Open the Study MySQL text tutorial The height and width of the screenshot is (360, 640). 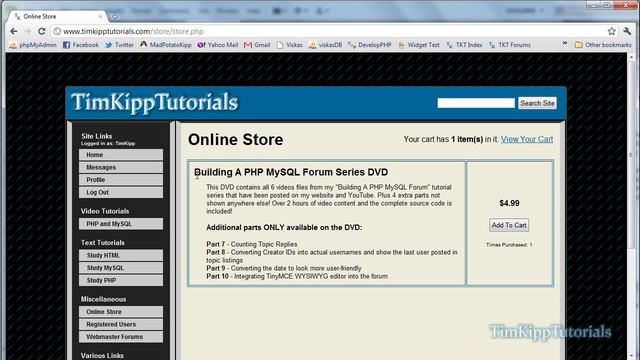pyautogui.click(x=121, y=268)
